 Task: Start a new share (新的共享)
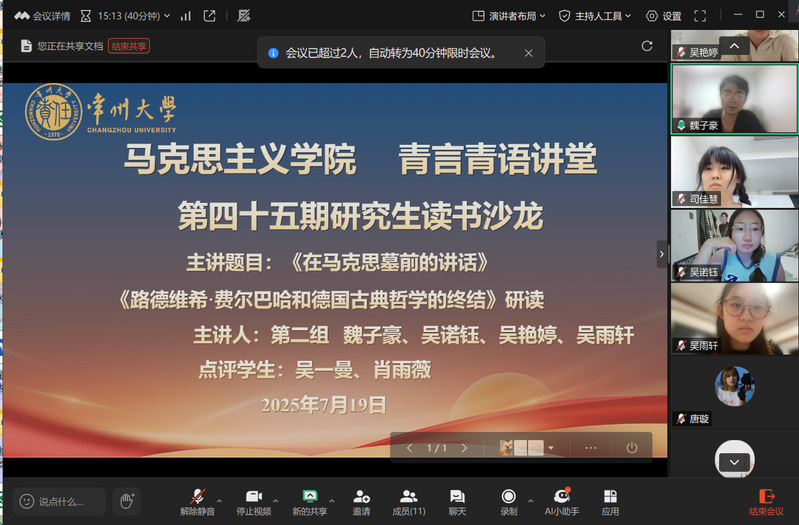point(309,502)
